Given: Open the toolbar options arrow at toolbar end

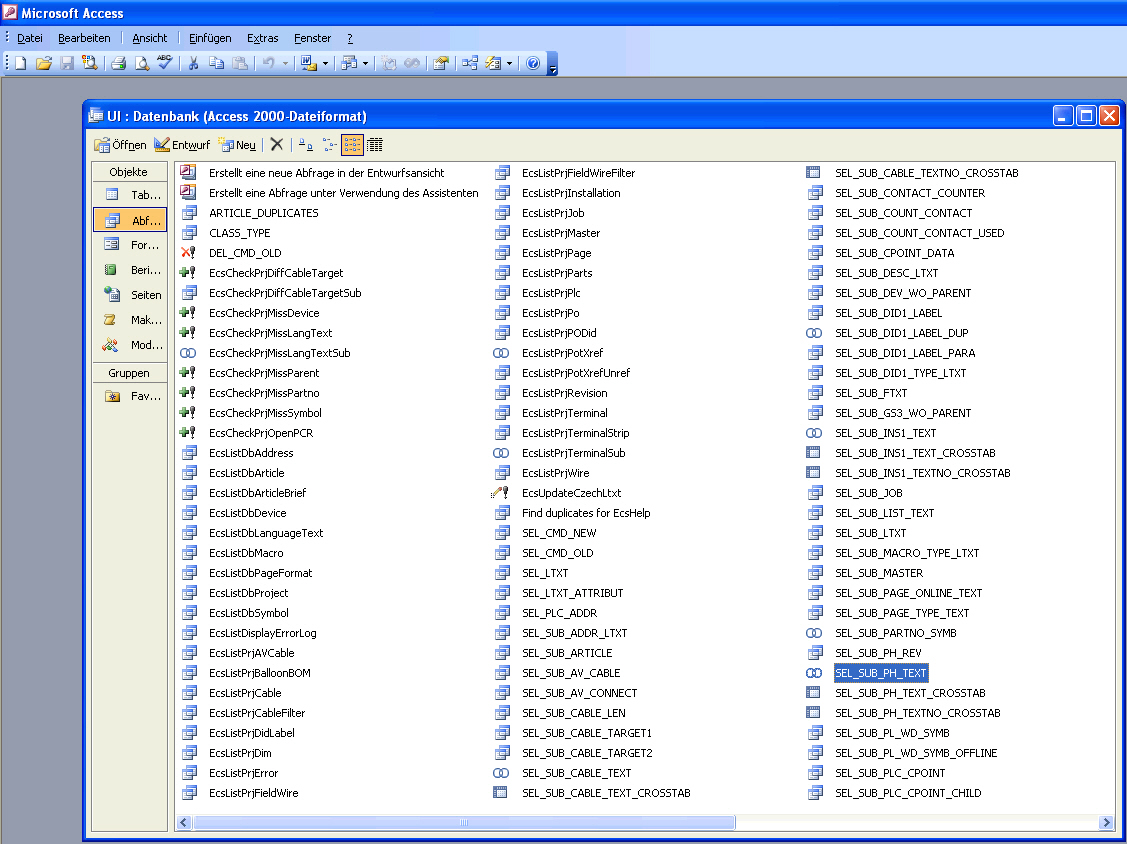Looking at the screenshot, I should 553,63.
